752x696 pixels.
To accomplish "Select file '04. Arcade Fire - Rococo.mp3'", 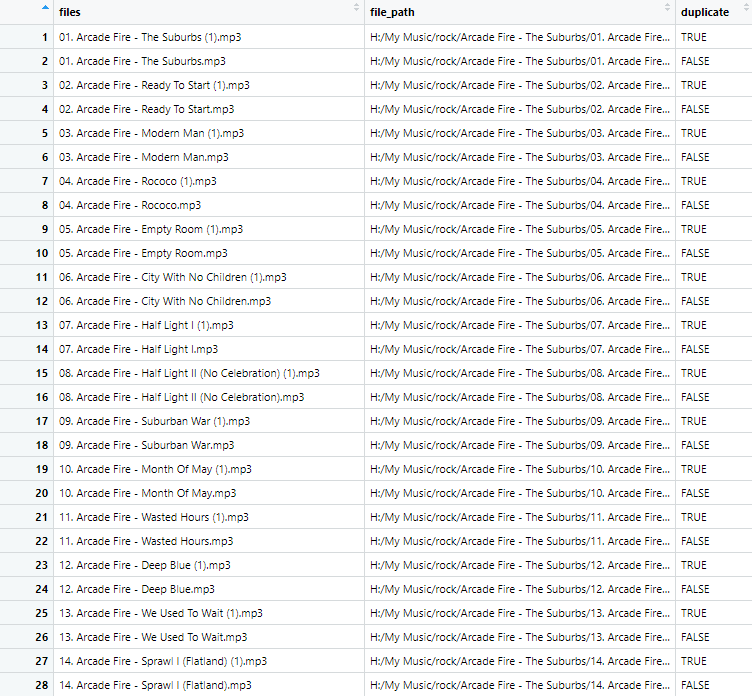I will pos(130,205).
